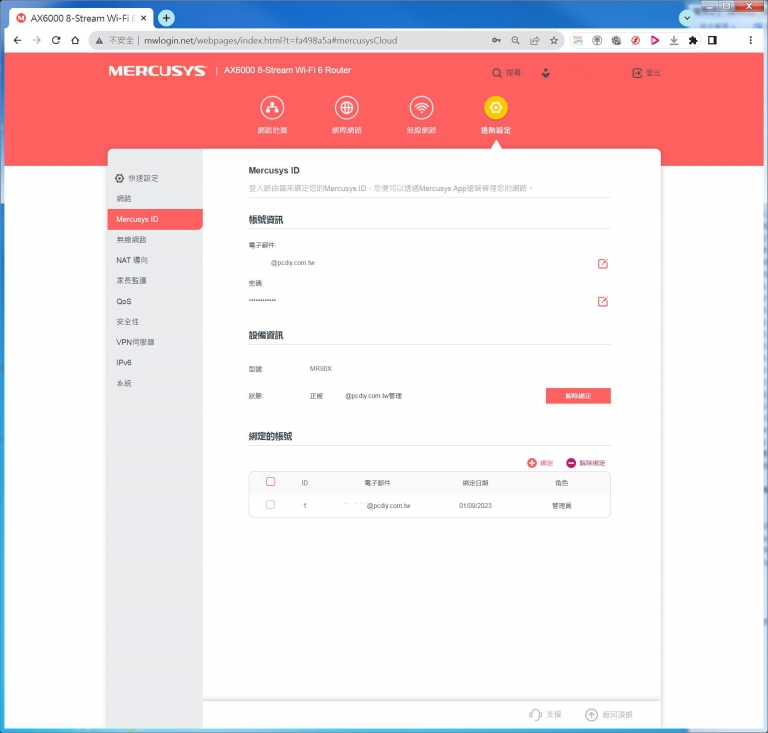Click the red unbind button beside device status

pyautogui.click(x=578, y=396)
